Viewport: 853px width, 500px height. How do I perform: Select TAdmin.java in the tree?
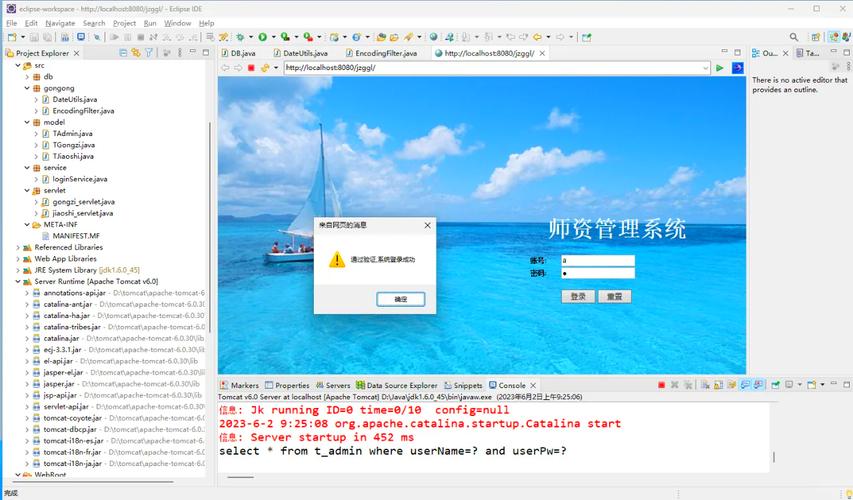[x=72, y=134]
